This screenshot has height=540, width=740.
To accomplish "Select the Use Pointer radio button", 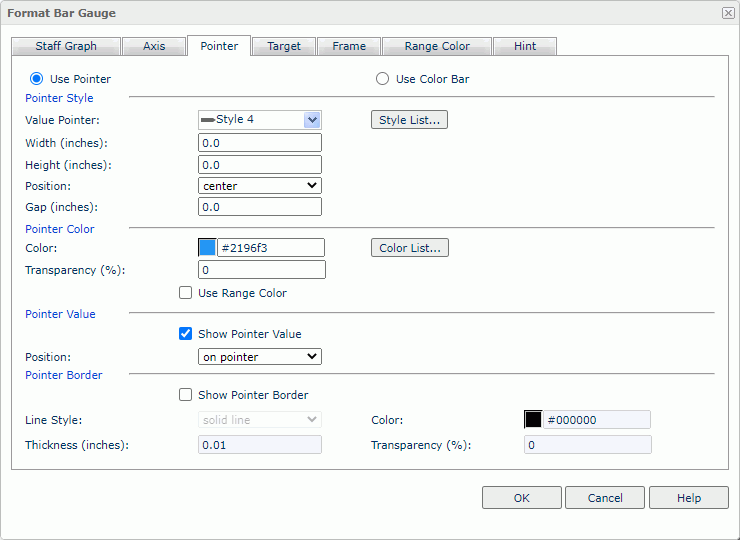I will coord(37,79).
